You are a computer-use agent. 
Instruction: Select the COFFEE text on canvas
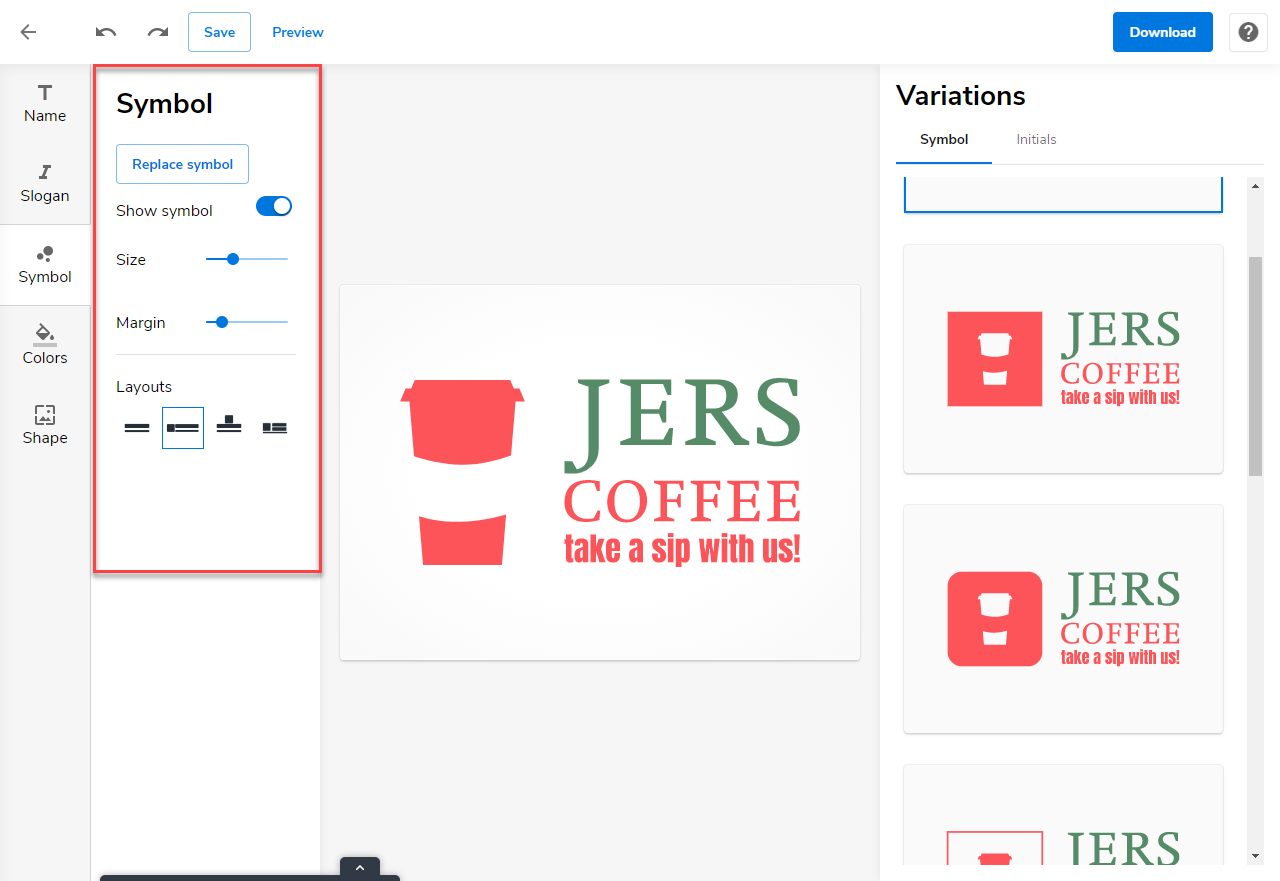click(683, 502)
